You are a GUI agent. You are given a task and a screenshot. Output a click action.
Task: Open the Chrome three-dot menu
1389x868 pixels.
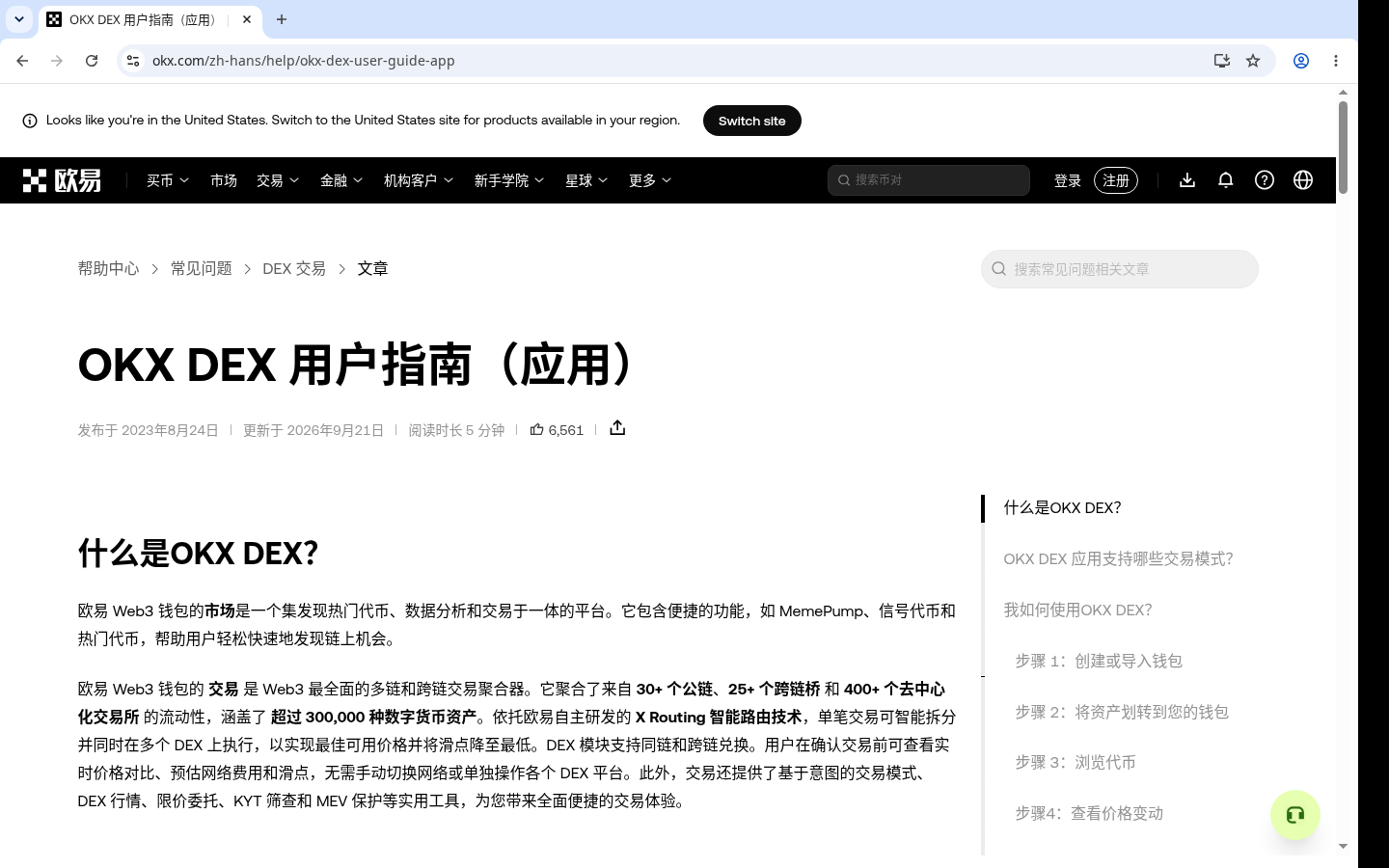(x=1336, y=61)
